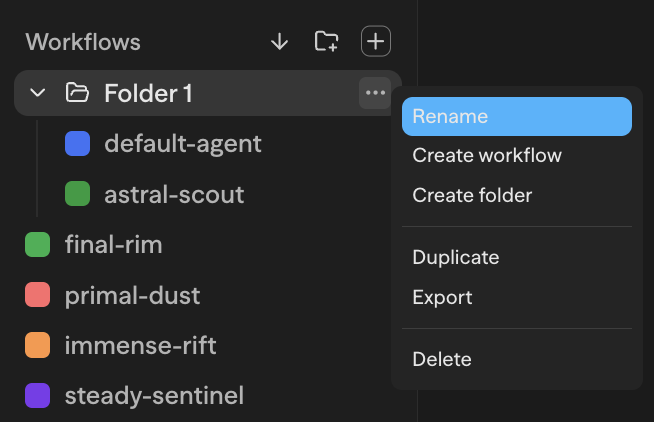Click the orange swatch beside immense-rift
654x422 pixels.
[38, 346]
